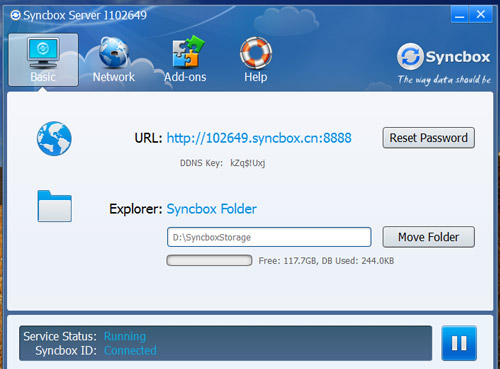The width and height of the screenshot is (500, 369).
Task: Open the Basic tab
Action: tap(43, 60)
